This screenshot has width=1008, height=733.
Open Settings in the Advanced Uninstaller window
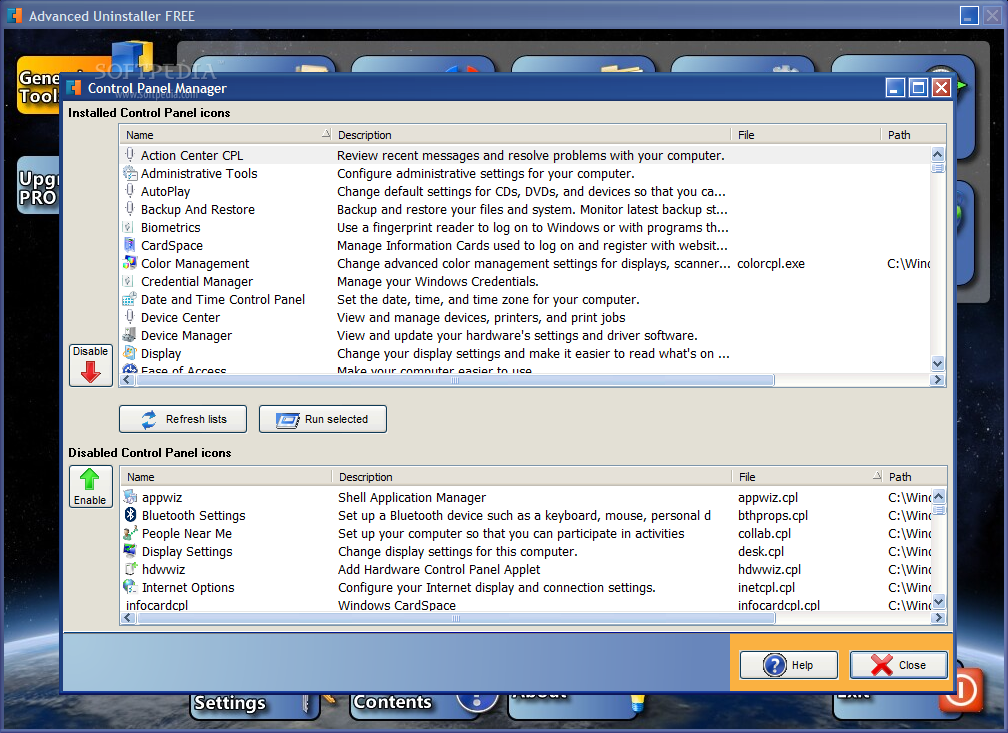click(x=254, y=705)
